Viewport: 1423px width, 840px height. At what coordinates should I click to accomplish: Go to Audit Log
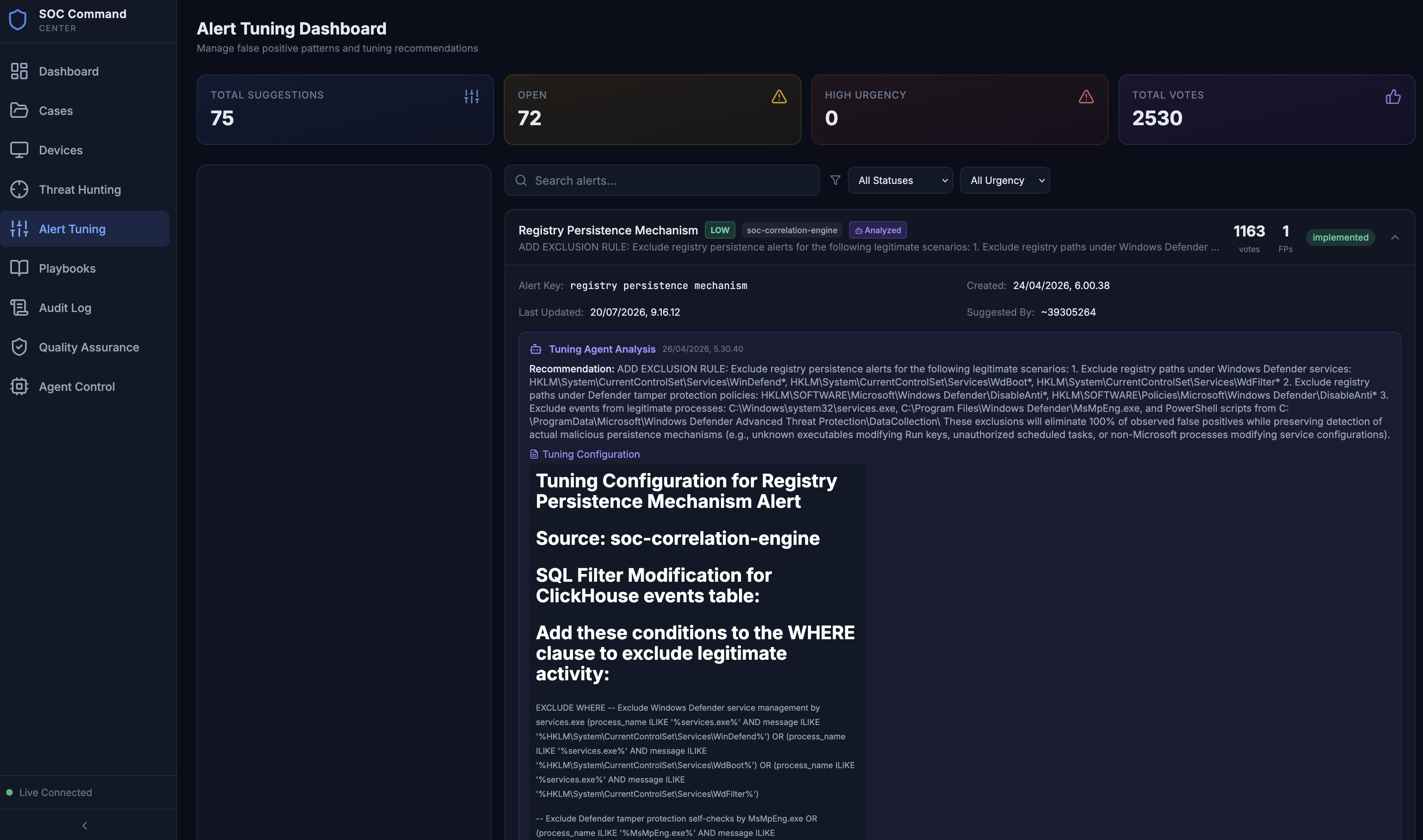coord(85,308)
